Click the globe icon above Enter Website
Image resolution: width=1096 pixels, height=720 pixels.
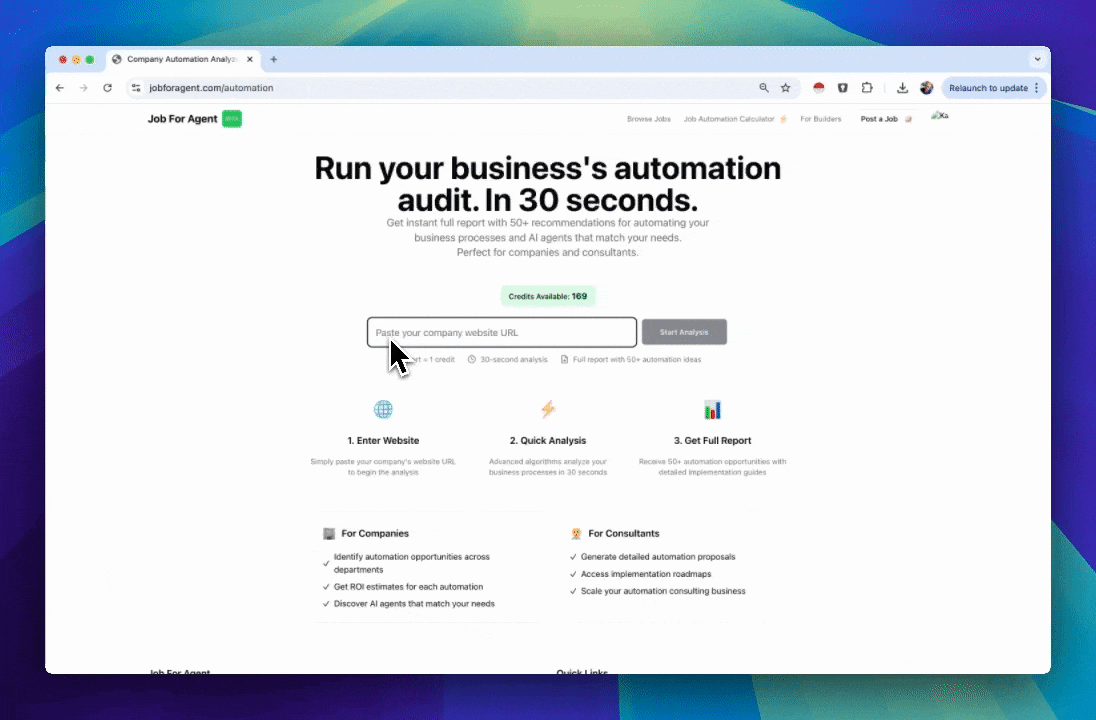(x=383, y=410)
